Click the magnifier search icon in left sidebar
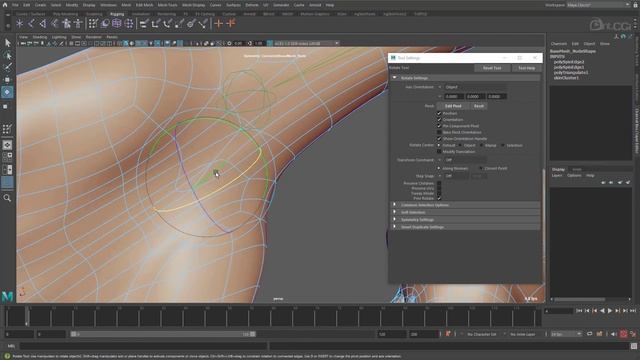 click(x=7, y=198)
